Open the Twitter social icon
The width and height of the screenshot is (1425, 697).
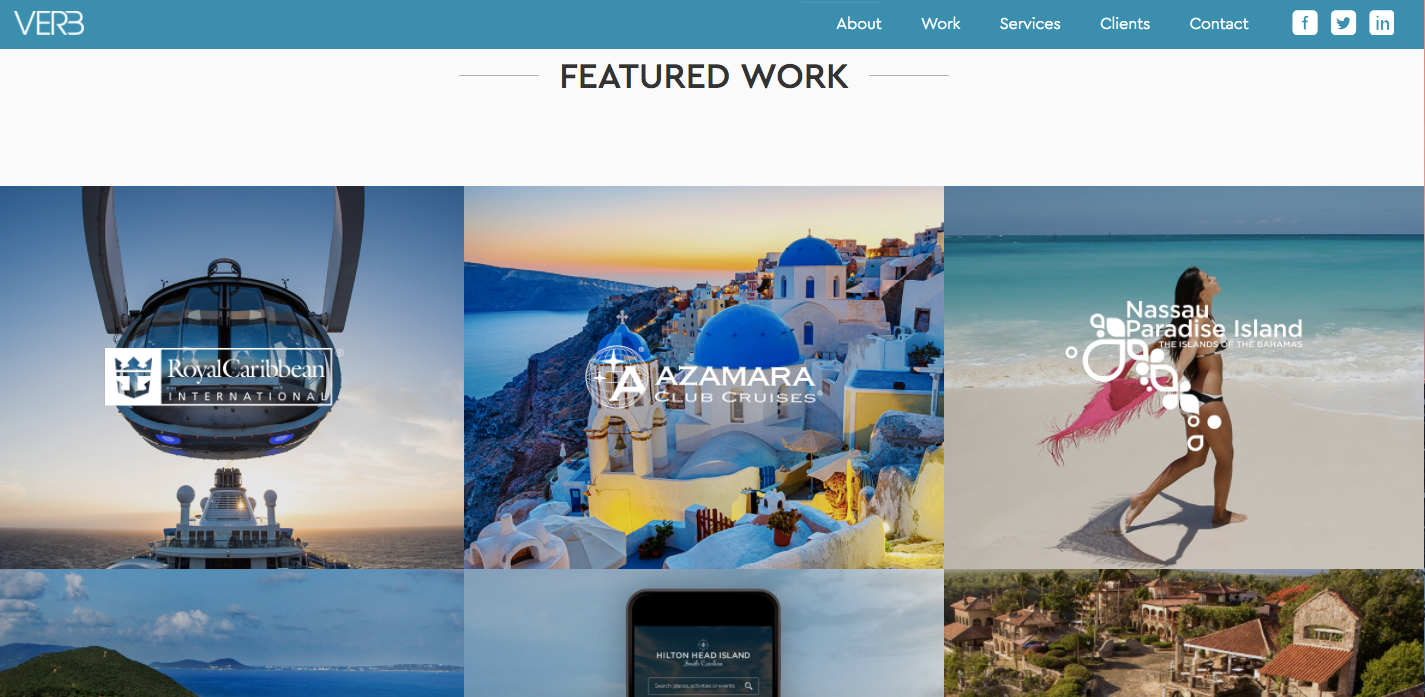click(x=1343, y=23)
